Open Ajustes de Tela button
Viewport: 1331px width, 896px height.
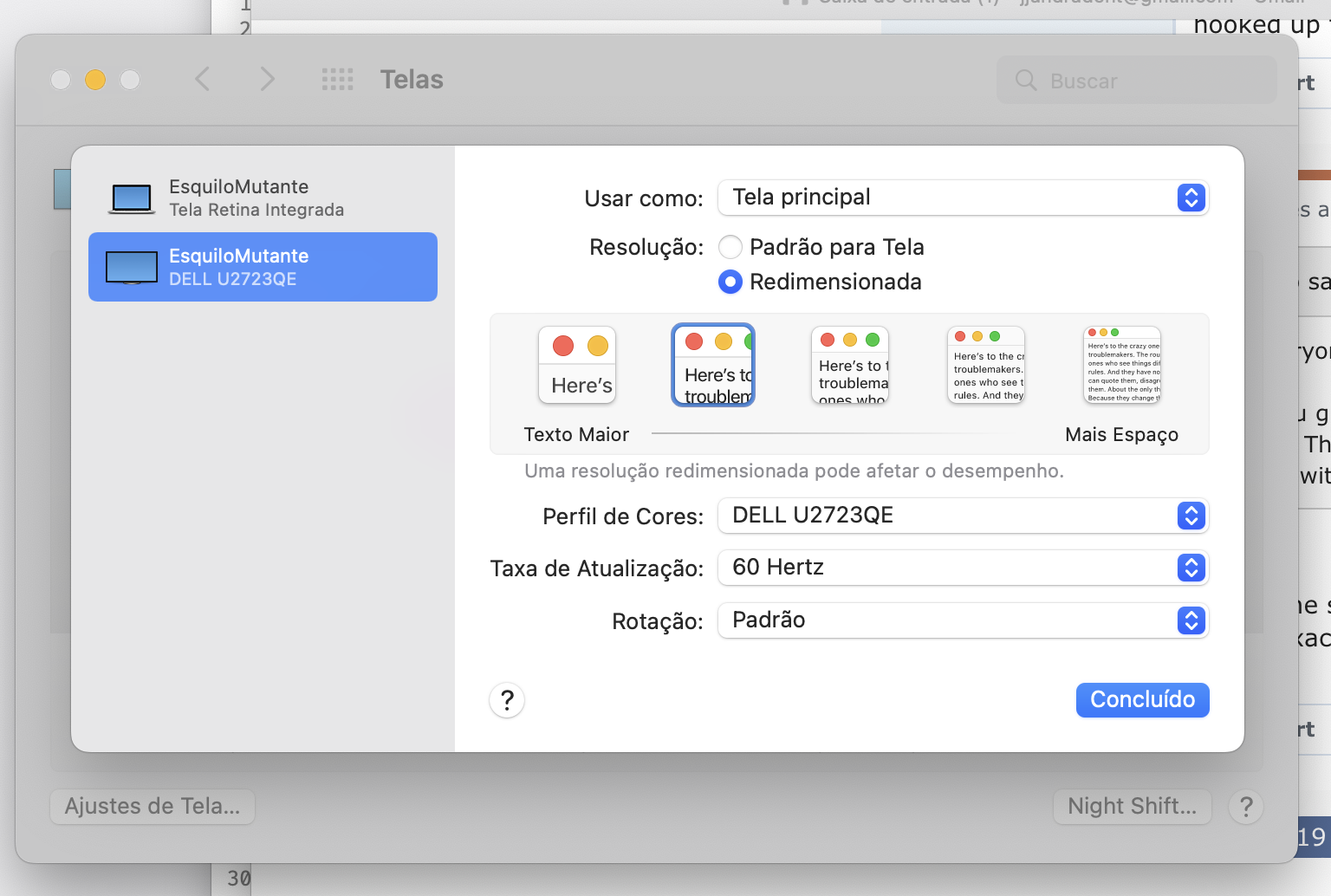pyautogui.click(x=153, y=807)
